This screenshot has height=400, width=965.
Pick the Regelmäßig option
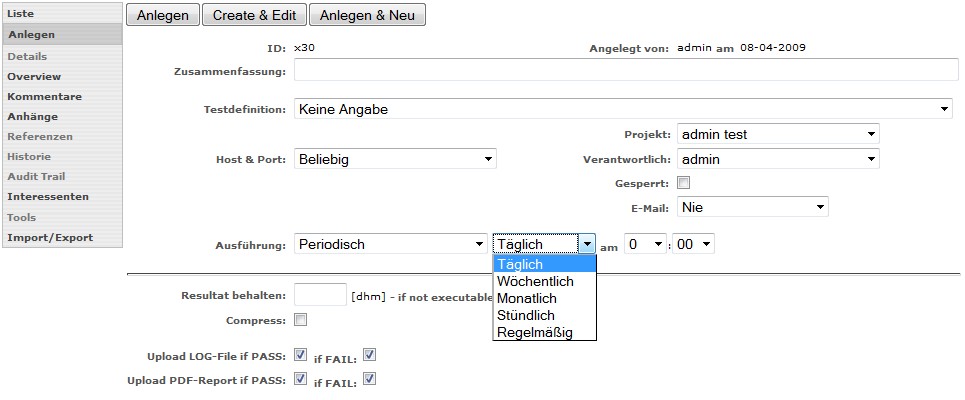(535, 332)
